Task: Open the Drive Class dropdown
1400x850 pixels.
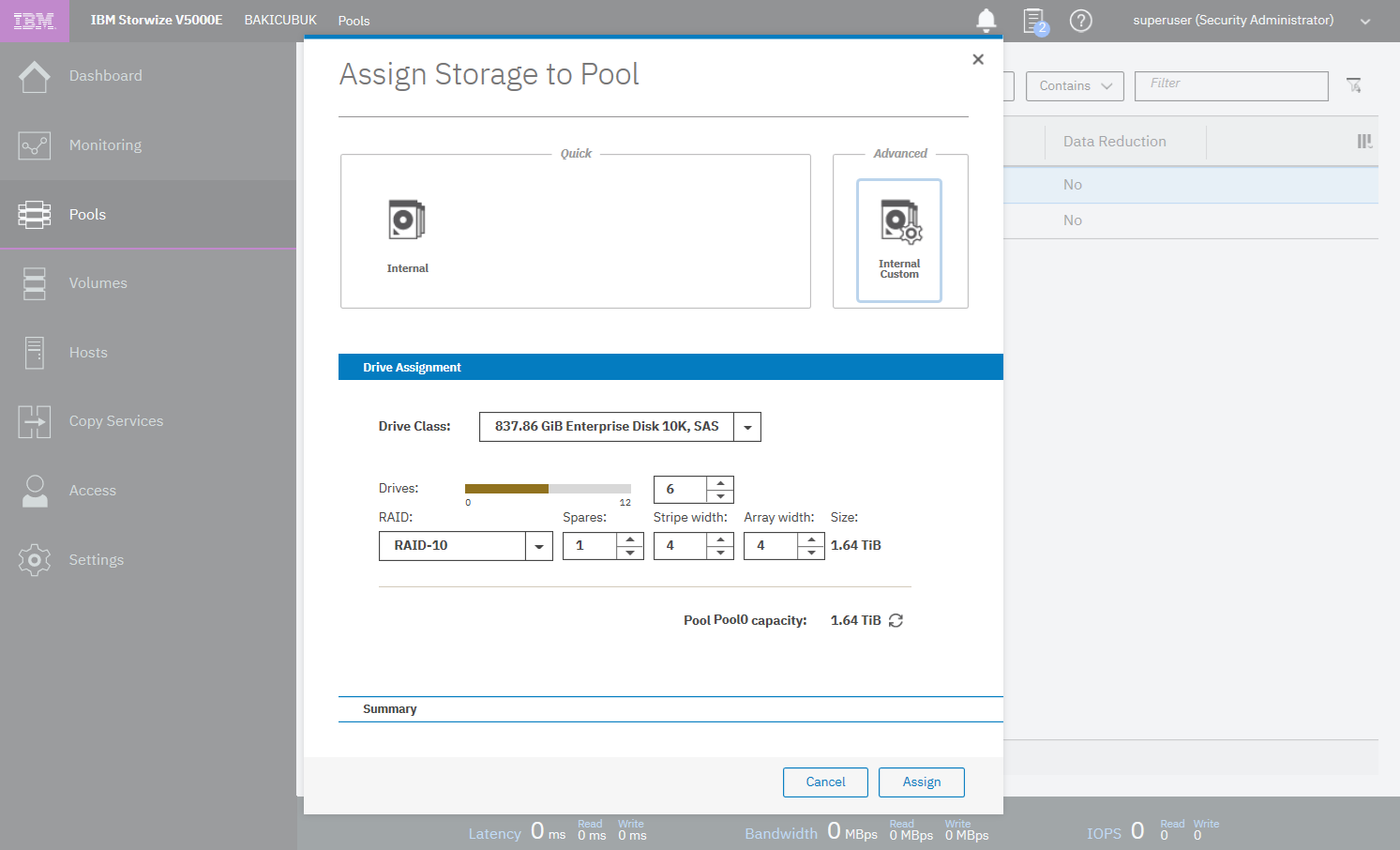Action: coord(747,427)
